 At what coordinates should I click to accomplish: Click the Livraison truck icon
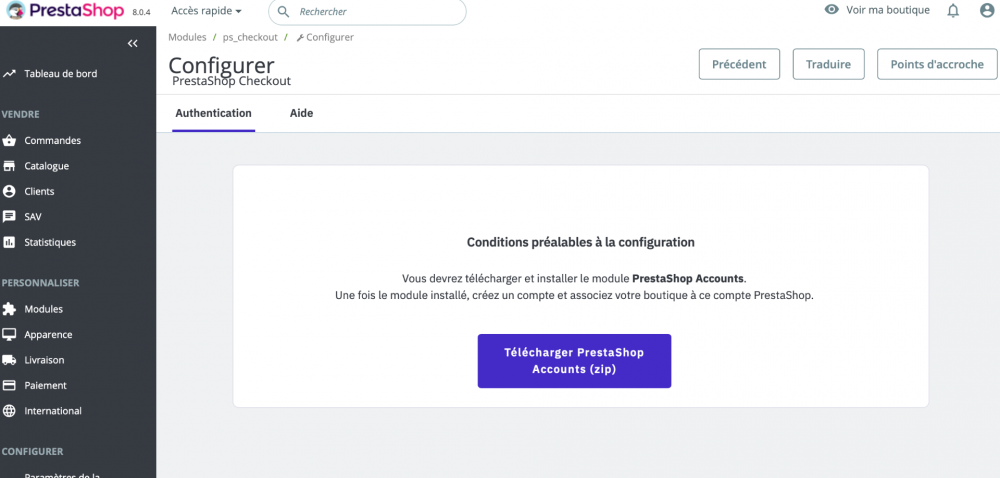click(x=9, y=360)
